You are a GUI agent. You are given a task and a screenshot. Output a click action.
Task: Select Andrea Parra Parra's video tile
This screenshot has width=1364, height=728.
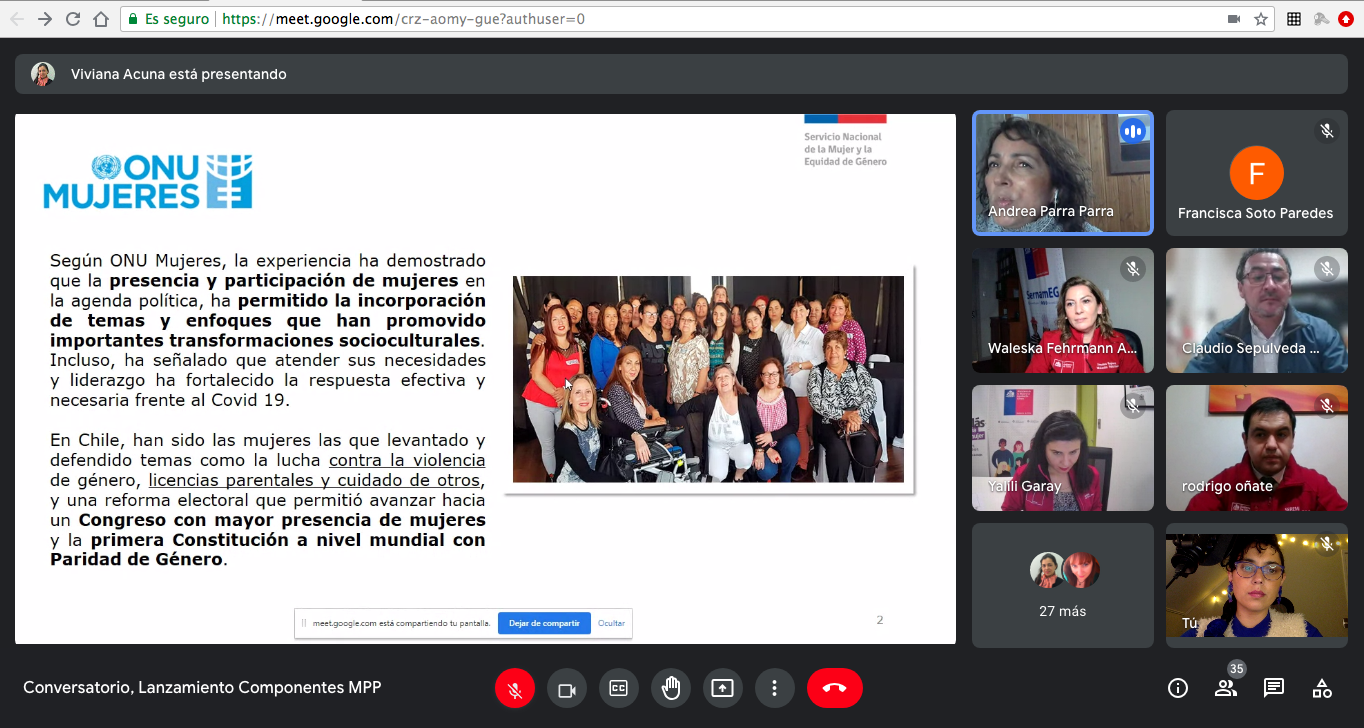click(x=1062, y=173)
